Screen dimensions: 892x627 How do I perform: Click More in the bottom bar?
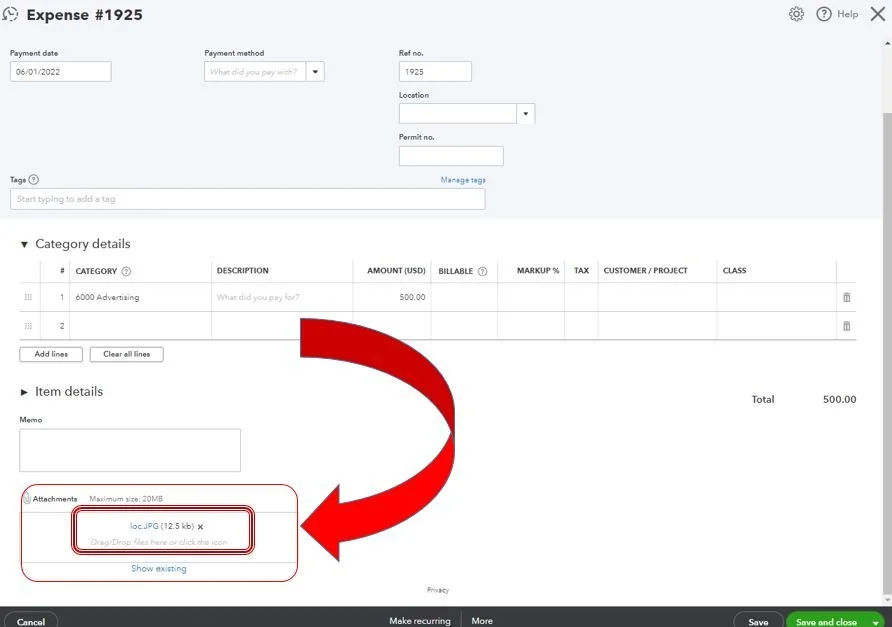point(482,620)
